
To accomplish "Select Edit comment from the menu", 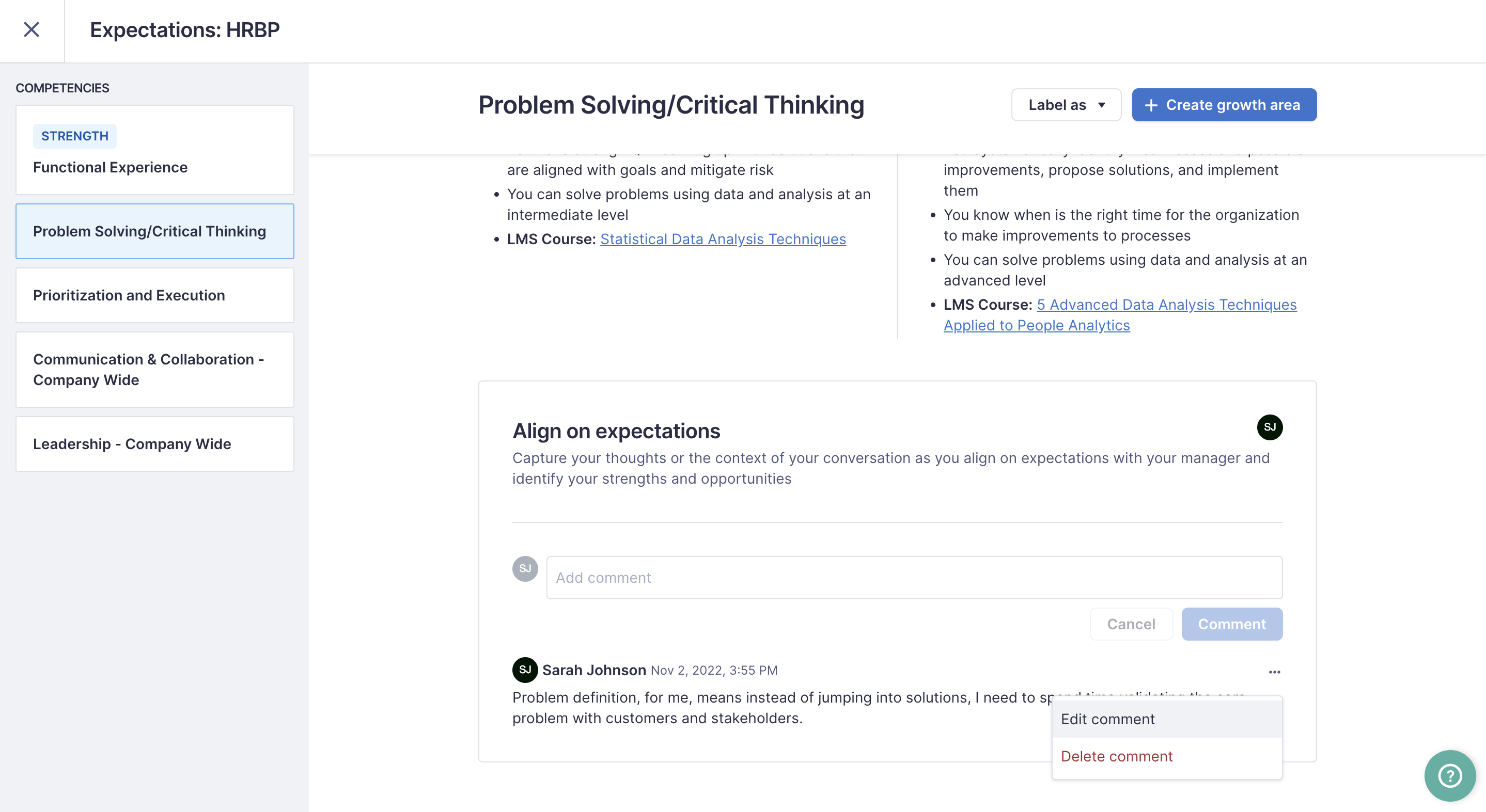I will coord(1167,719).
